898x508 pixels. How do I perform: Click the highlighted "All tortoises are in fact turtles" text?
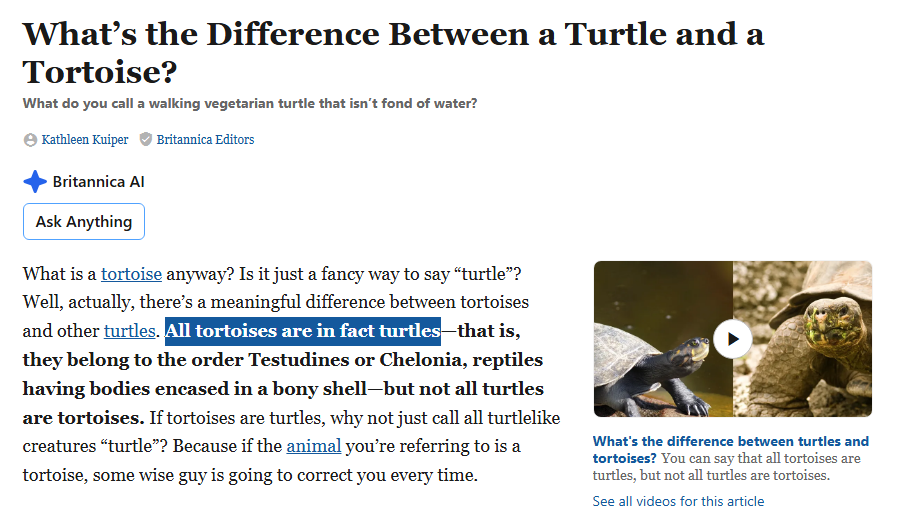tap(302, 330)
